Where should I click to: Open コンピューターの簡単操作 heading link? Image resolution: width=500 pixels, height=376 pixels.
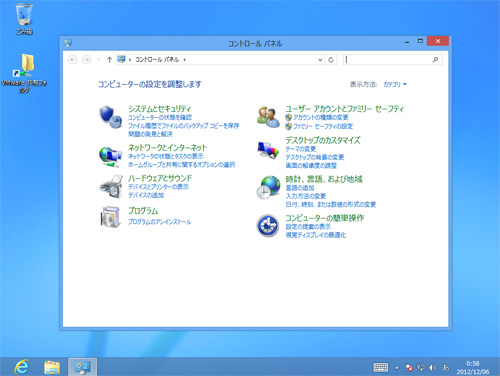325,218
